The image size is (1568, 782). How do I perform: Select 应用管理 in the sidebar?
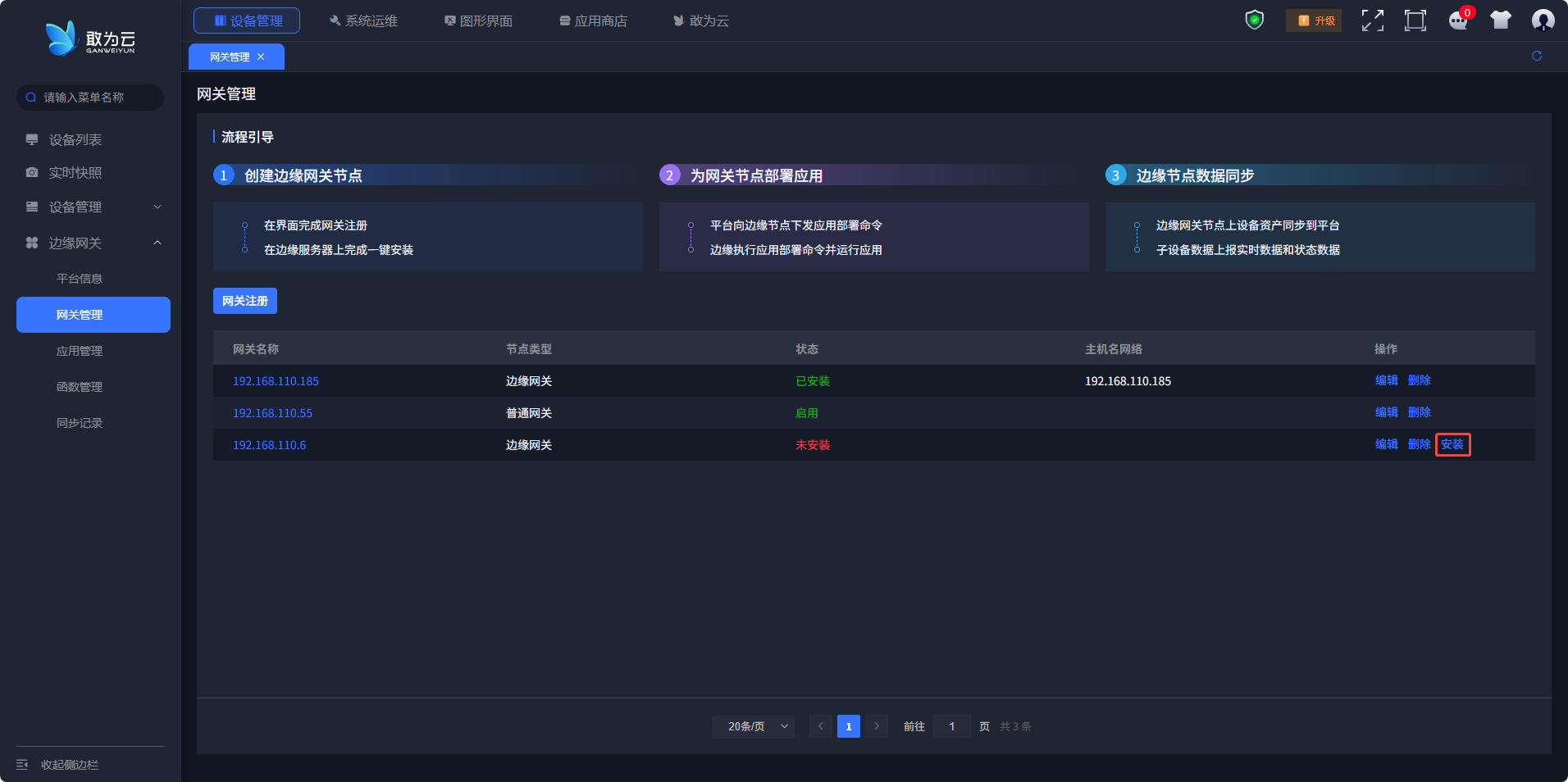click(x=80, y=351)
